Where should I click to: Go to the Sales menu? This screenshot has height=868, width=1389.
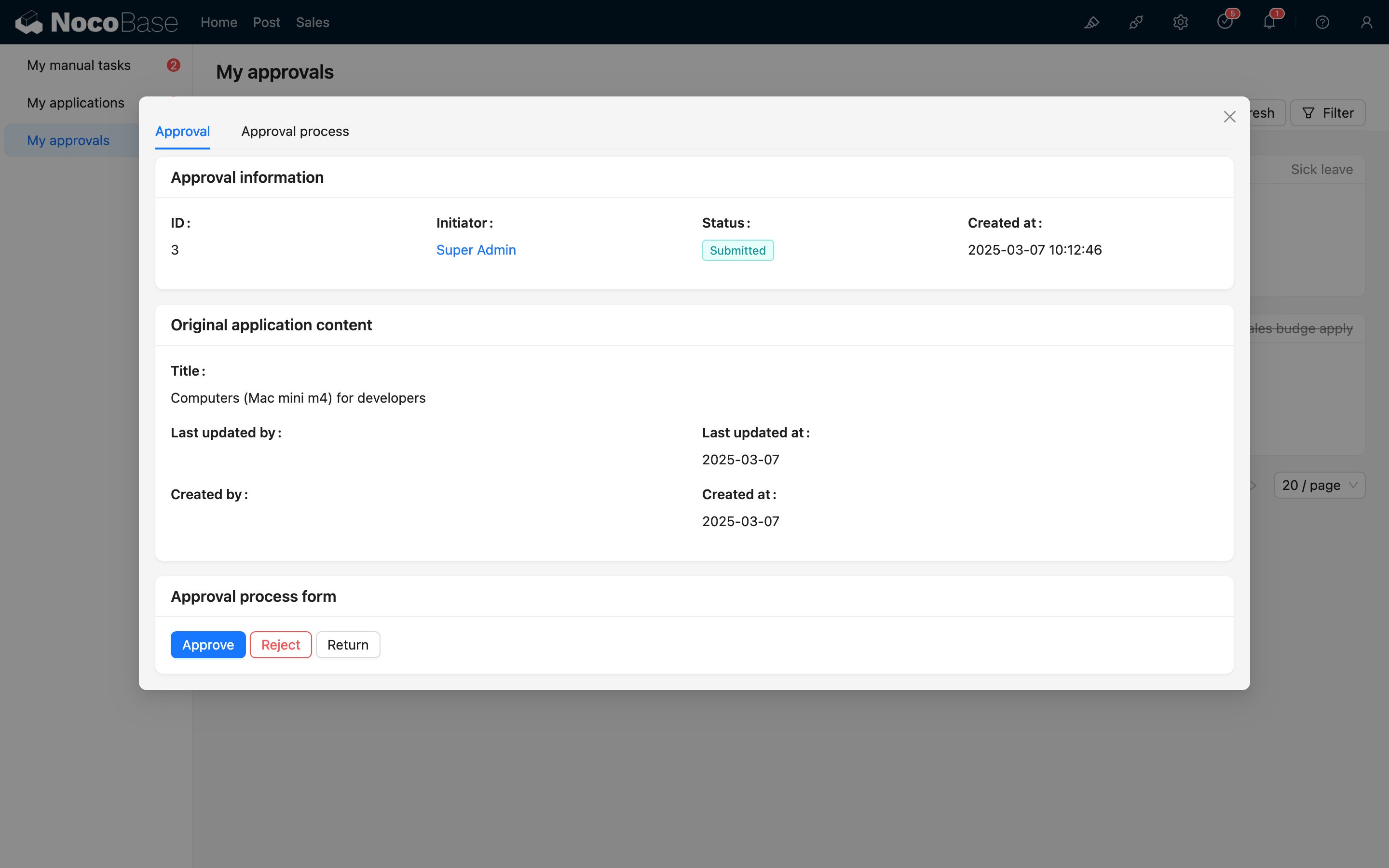[312, 22]
